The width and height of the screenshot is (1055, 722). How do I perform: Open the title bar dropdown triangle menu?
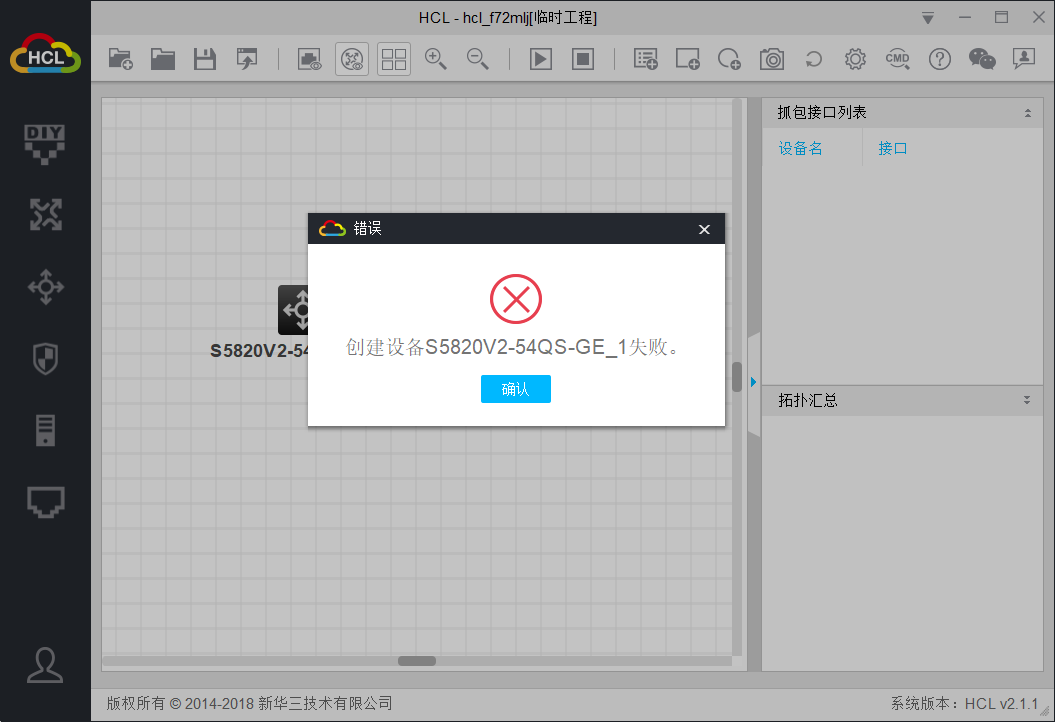click(928, 18)
